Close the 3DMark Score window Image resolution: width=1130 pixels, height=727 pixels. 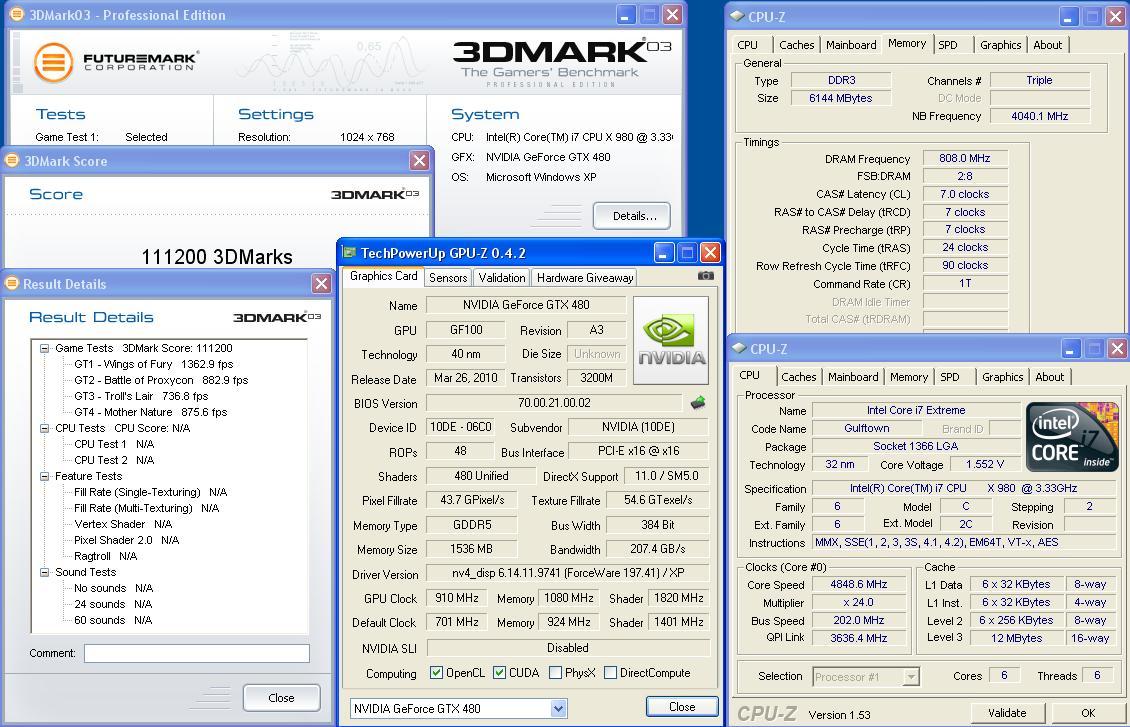(419, 160)
